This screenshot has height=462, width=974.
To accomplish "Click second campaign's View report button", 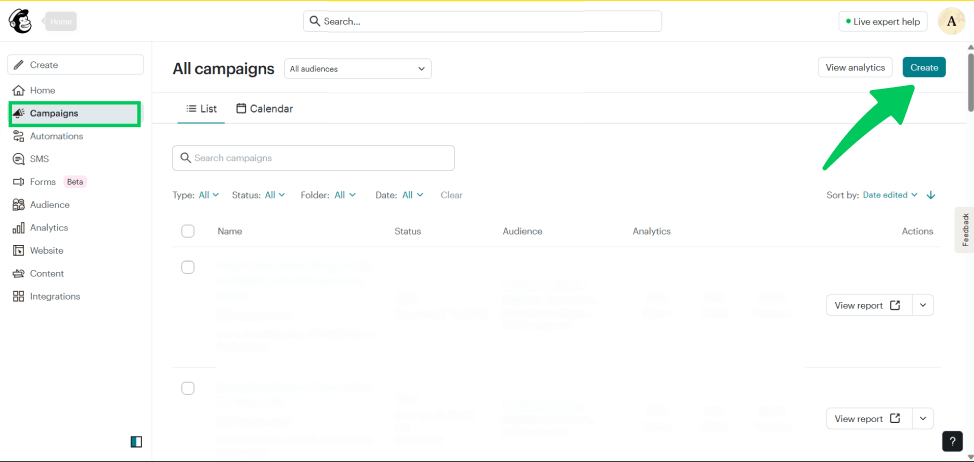I will 868,419.
